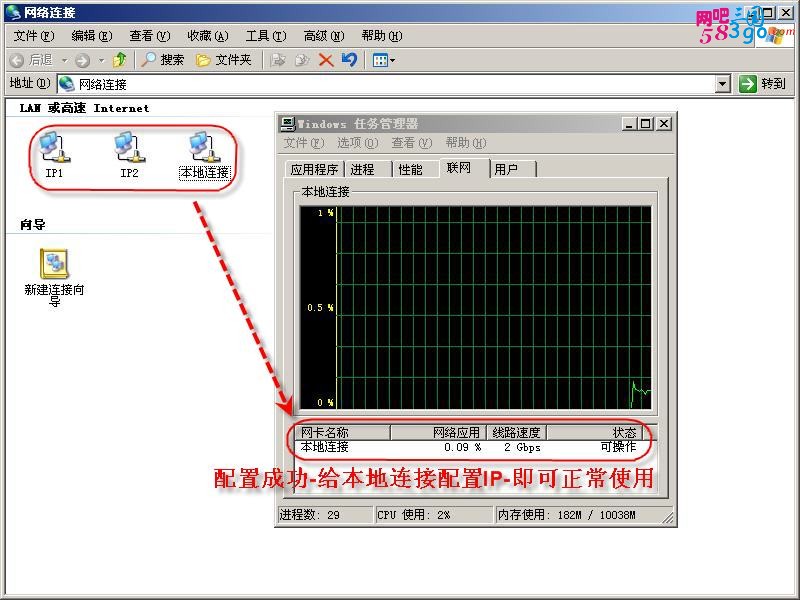
Task: Sort by 状态 column header
Action: [594, 433]
